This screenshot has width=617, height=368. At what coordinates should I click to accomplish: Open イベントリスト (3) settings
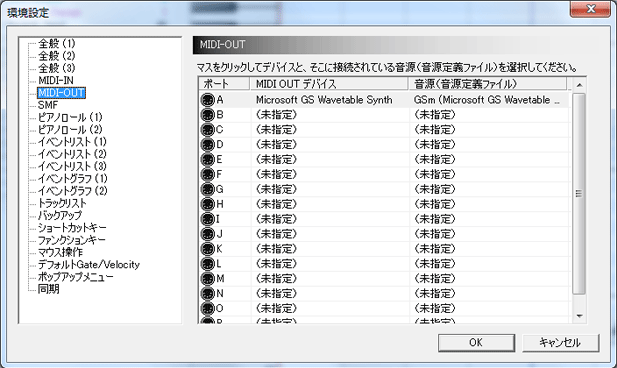72,166
